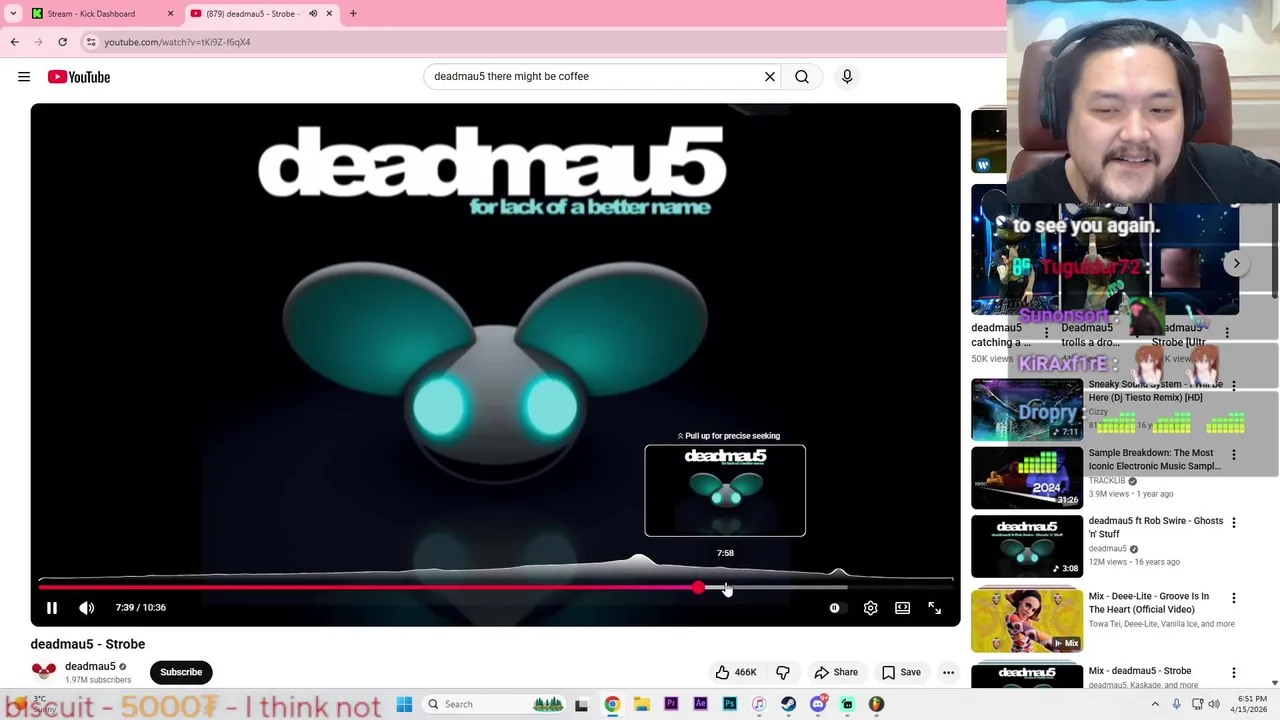Switch the player to theater mode
The width and height of the screenshot is (1280, 720).
point(902,607)
